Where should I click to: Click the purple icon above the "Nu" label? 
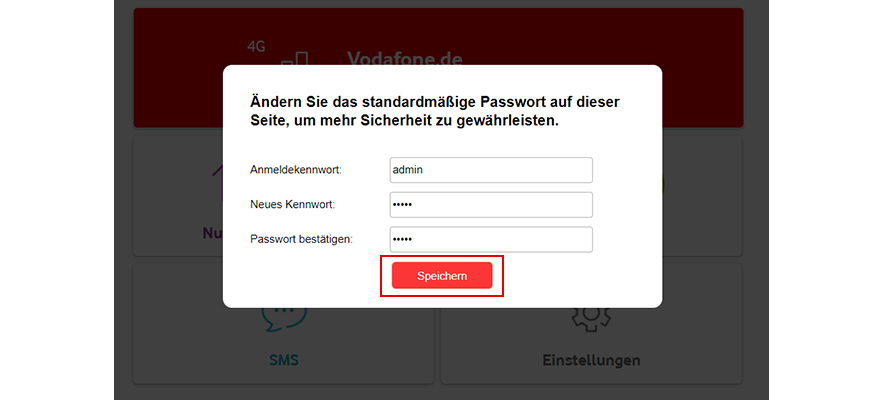click(x=214, y=180)
